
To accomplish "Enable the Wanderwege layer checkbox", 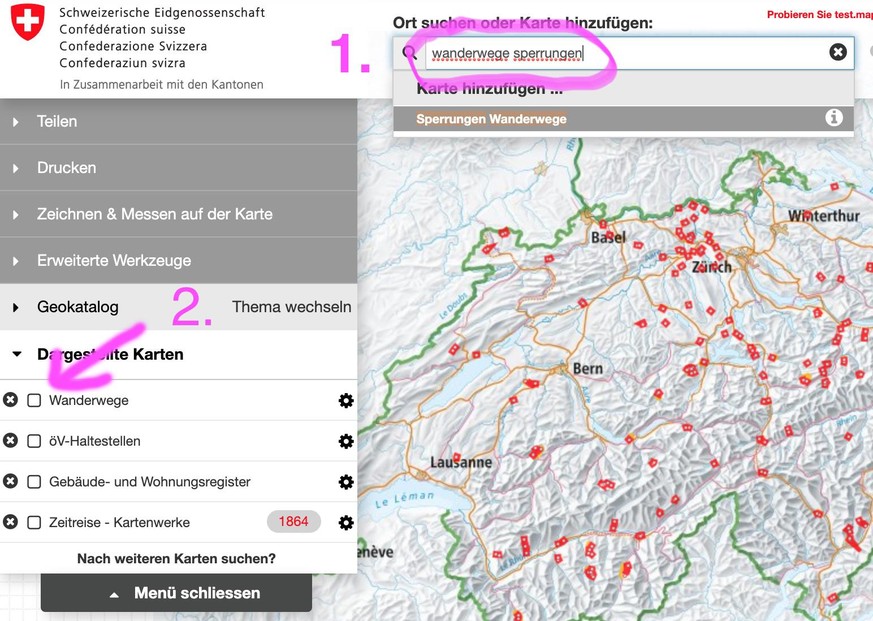I will [34, 400].
